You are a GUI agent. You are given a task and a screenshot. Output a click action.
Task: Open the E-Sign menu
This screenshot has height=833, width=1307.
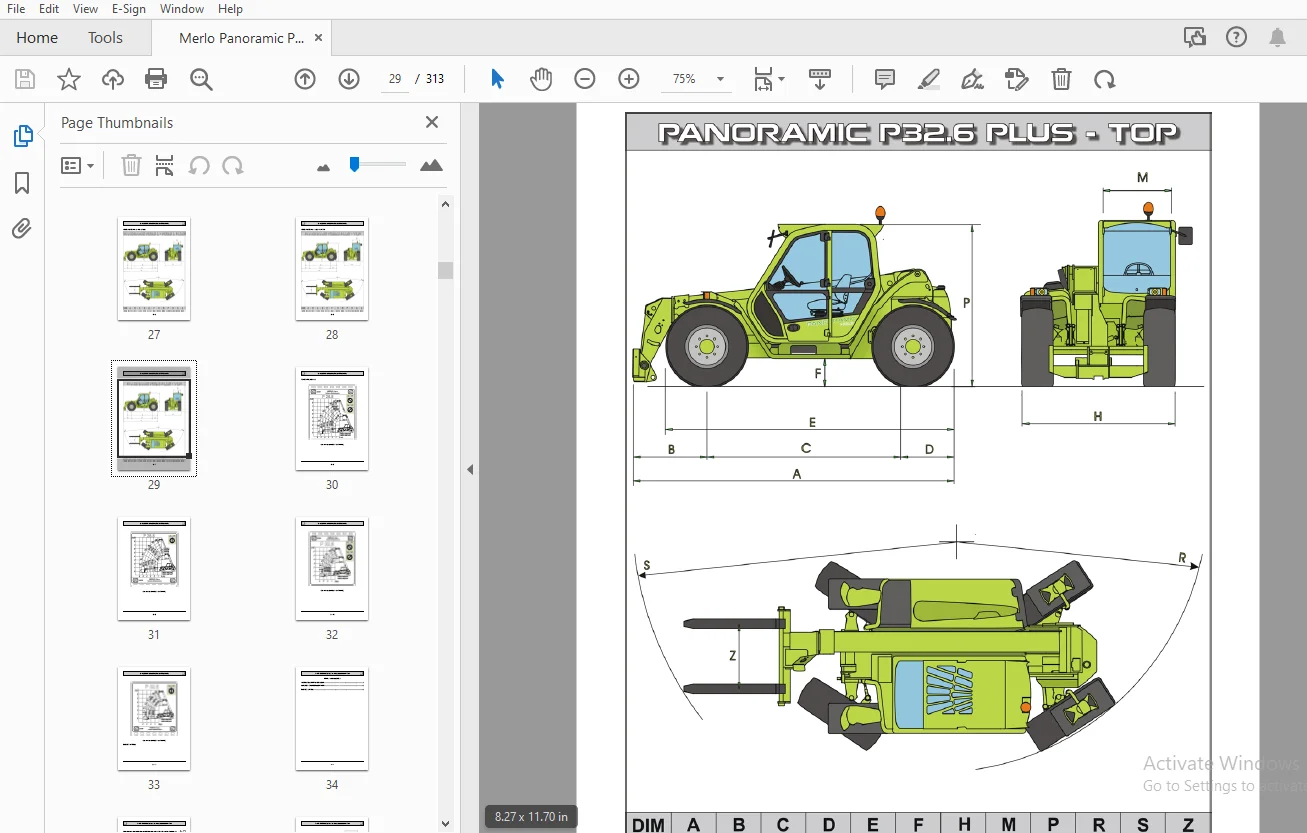click(x=129, y=8)
